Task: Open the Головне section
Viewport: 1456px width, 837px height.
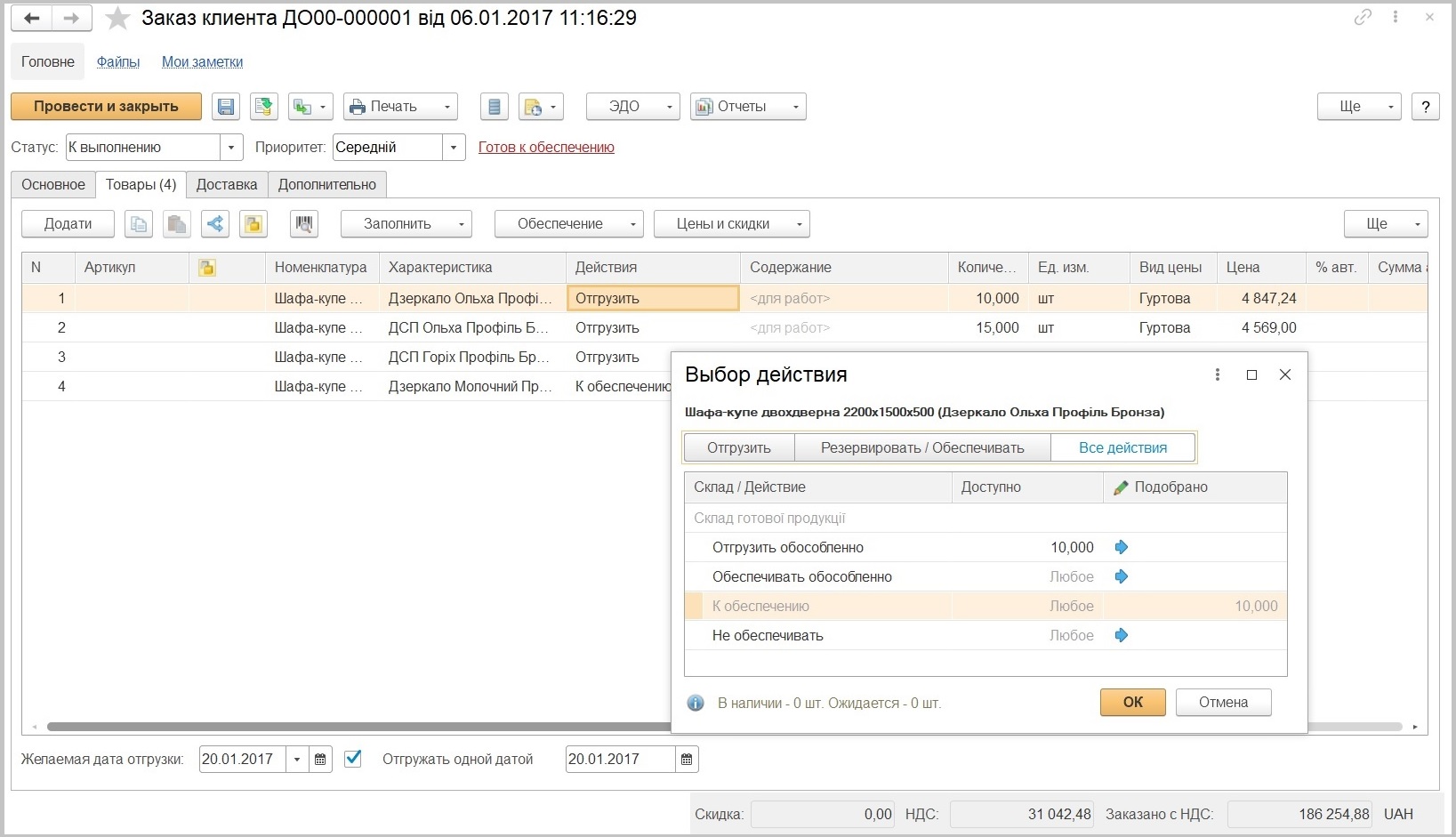Action: point(48,62)
